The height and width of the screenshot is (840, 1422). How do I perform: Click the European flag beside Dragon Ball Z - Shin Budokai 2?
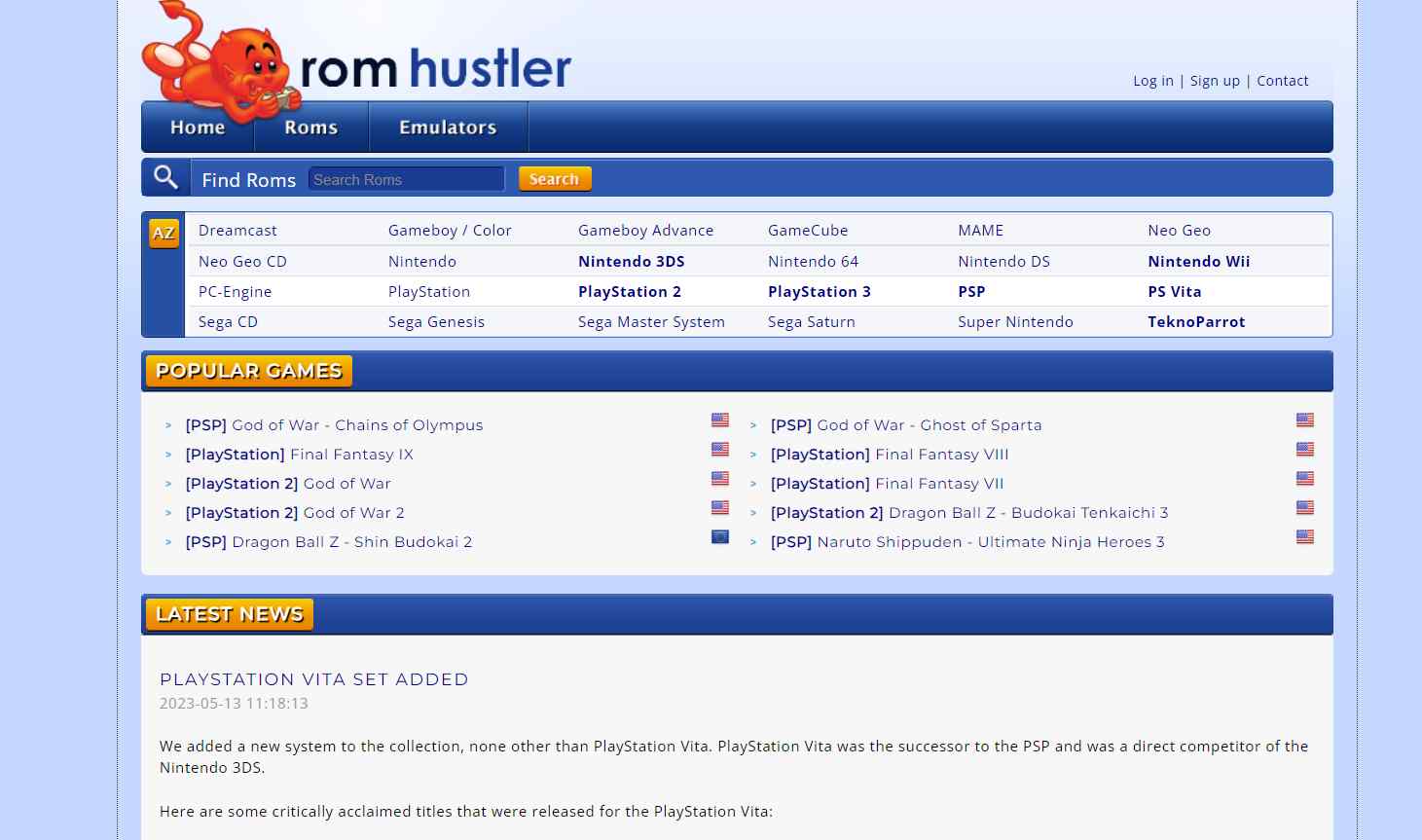click(x=719, y=536)
